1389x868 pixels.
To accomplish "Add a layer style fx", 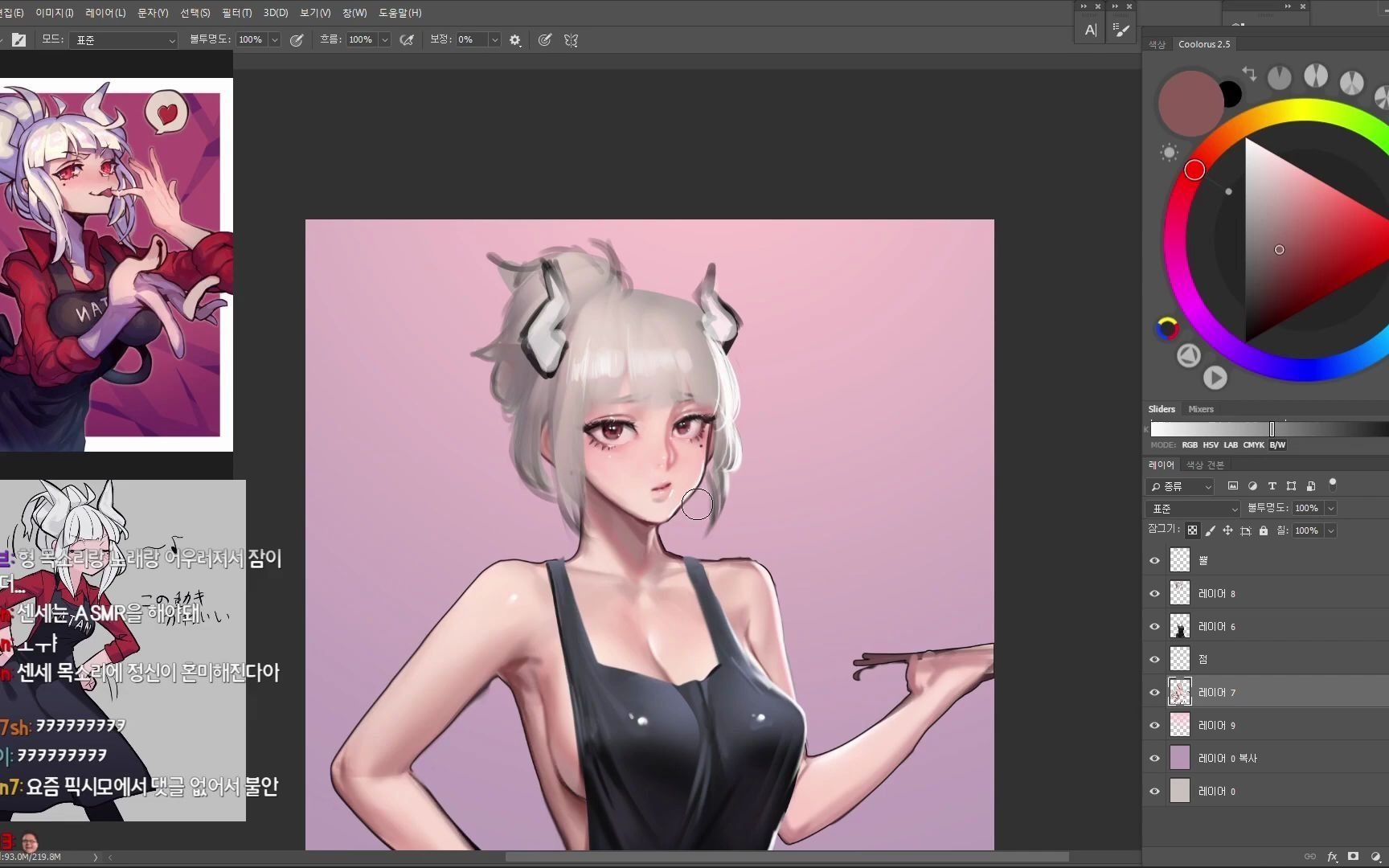I will click(1332, 857).
